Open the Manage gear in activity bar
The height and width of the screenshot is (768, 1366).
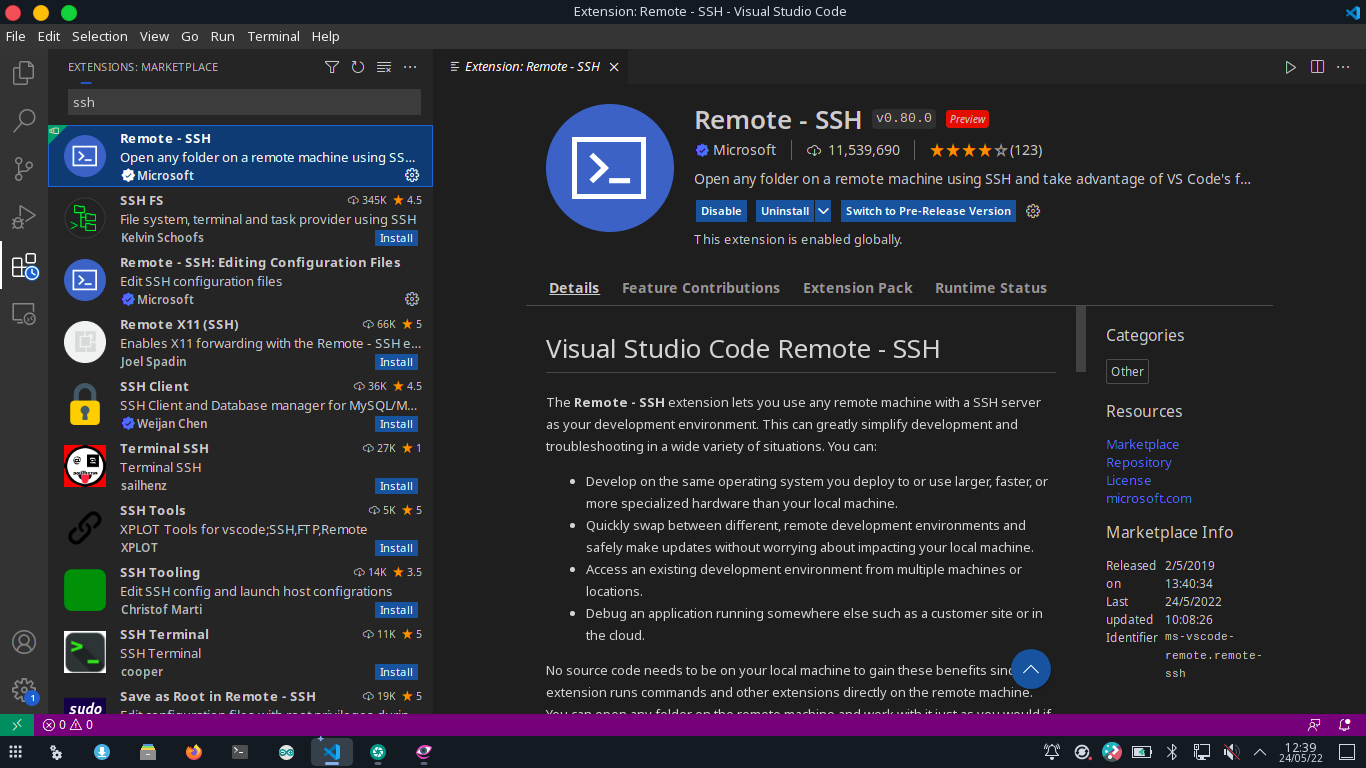point(24,690)
